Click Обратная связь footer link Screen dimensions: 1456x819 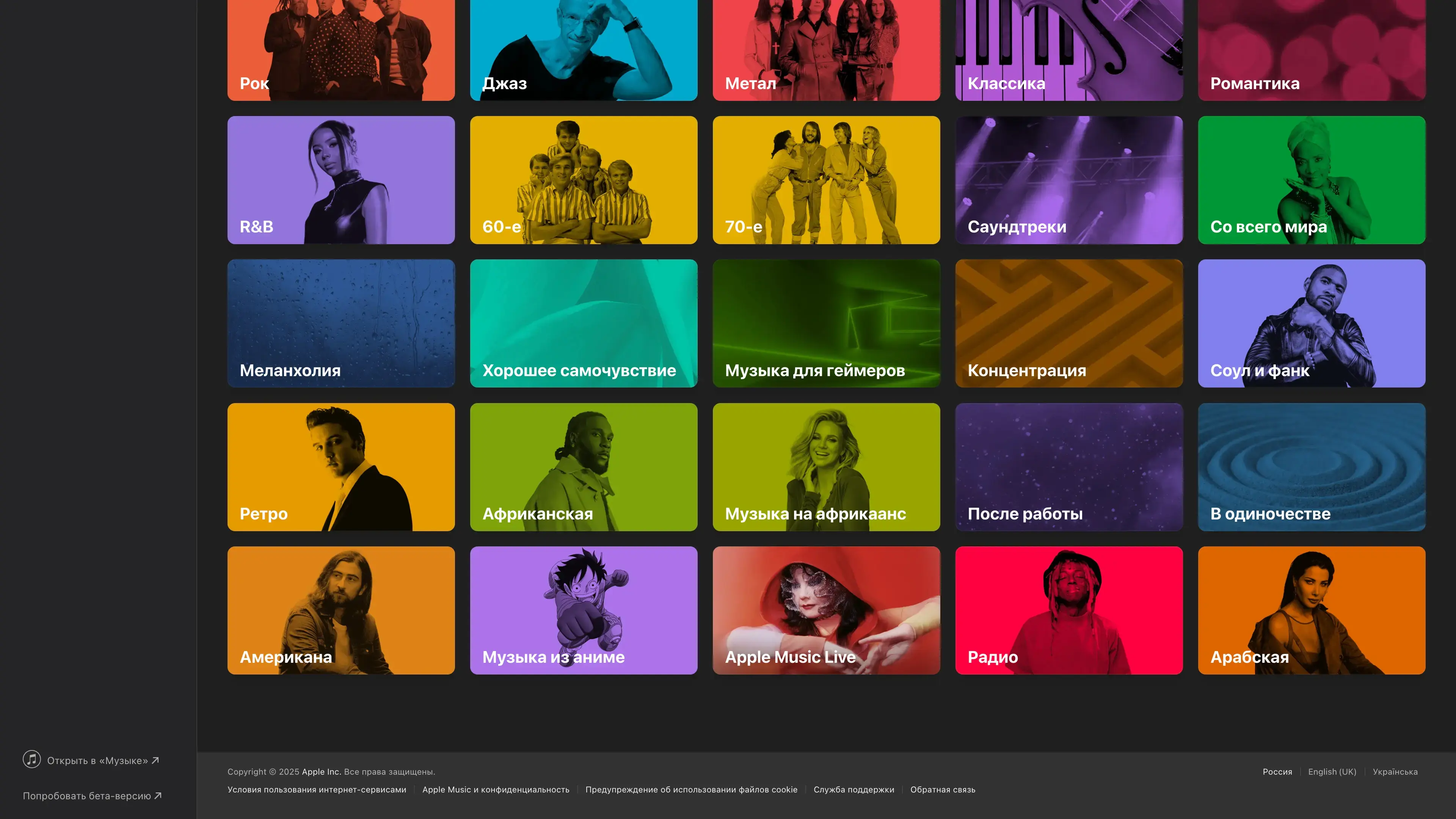[942, 789]
